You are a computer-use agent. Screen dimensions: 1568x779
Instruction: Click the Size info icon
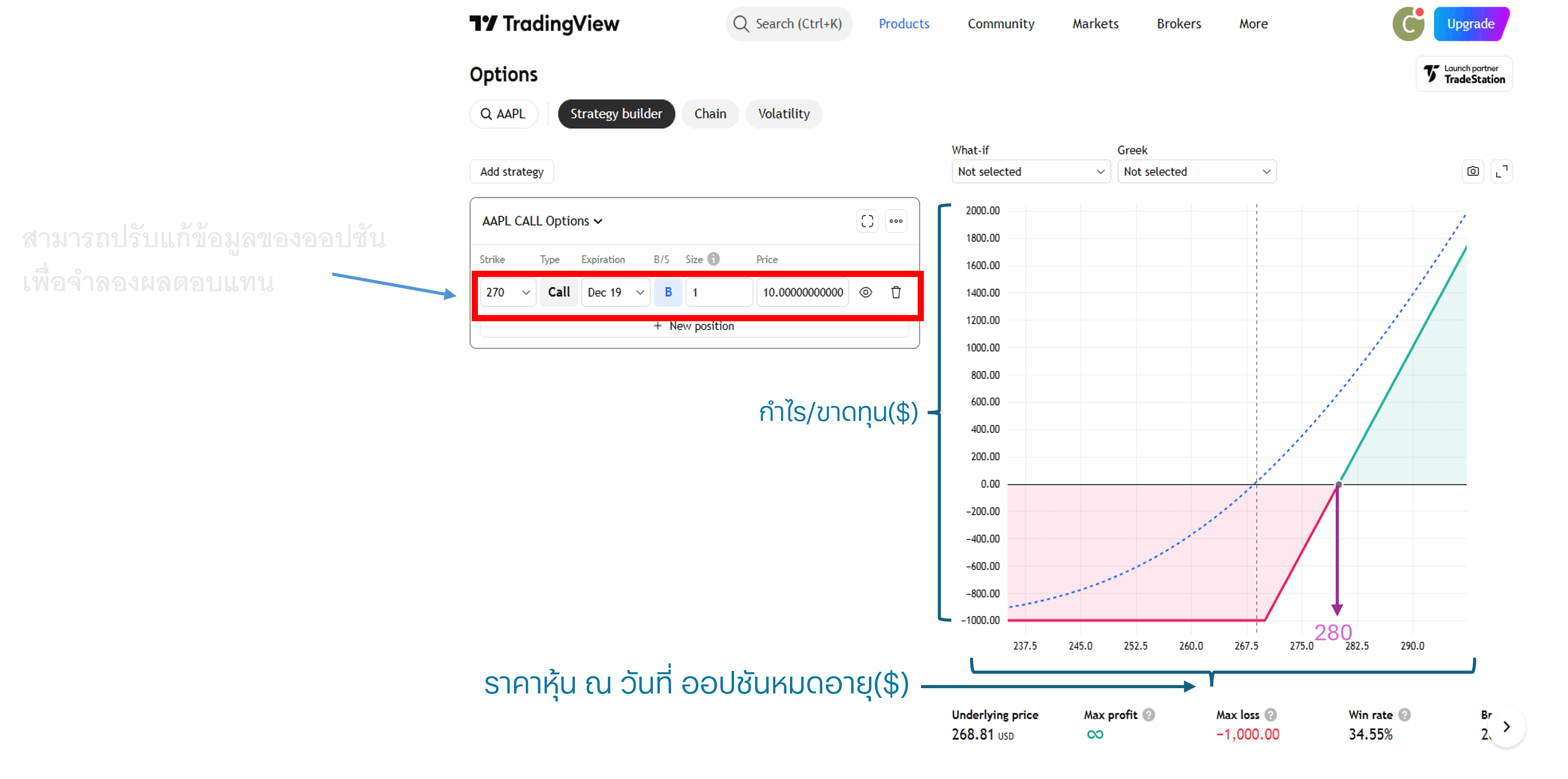tap(715, 259)
